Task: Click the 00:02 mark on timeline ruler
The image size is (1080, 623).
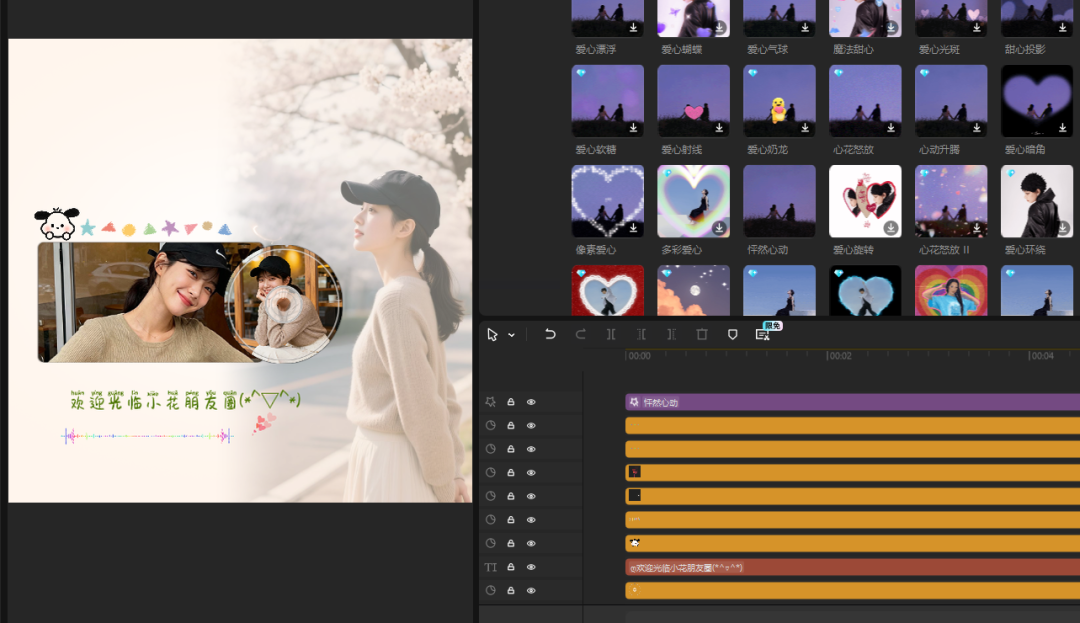Action: coord(840,356)
